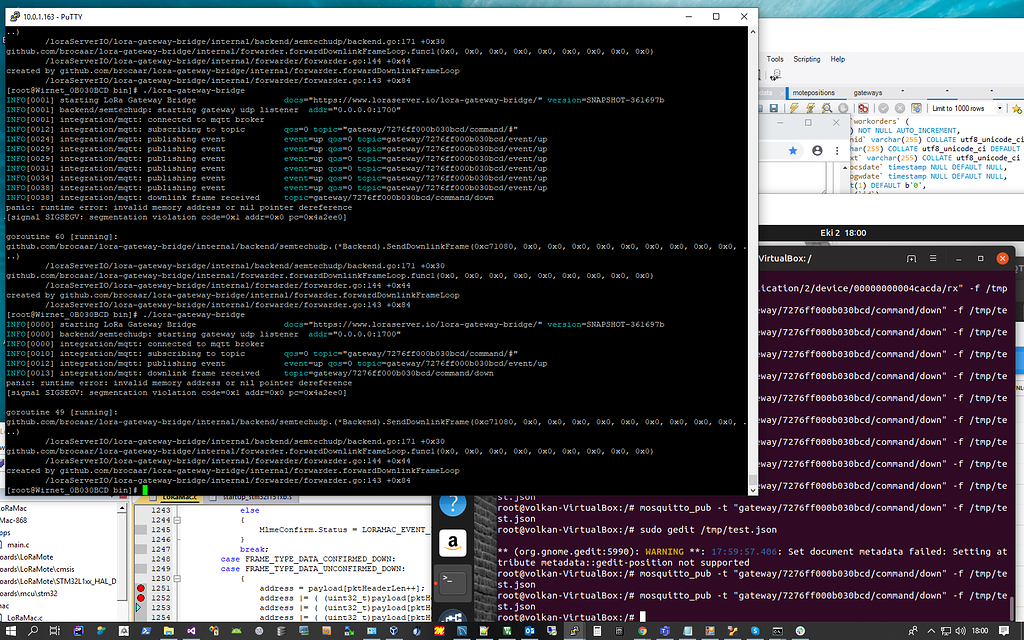The height and width of the screenshot is (640, 1024).
Task: Click the Explain query magnifier icon in Workbench
Action: pyautogui.click(x=827, y=108)
